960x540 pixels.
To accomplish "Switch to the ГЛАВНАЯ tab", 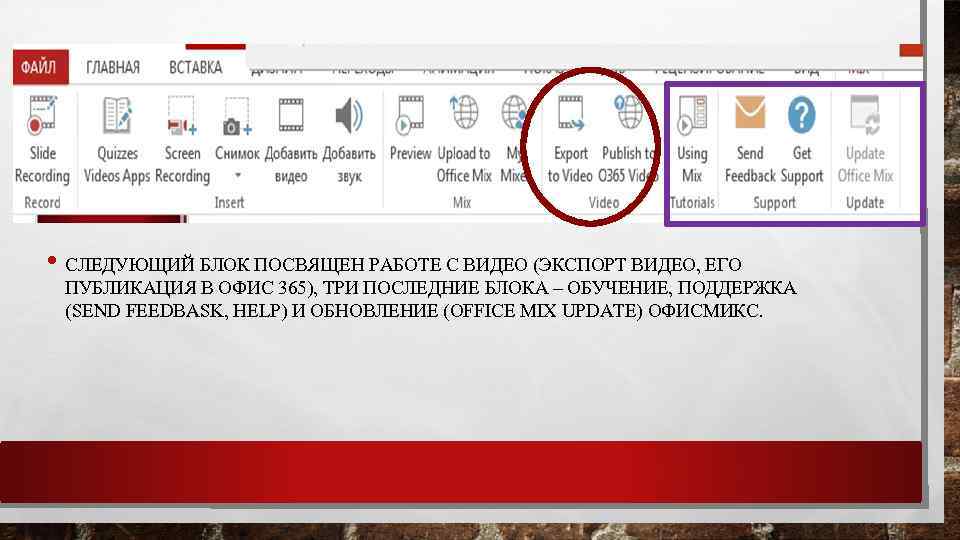I will click(x=113, y=67).
